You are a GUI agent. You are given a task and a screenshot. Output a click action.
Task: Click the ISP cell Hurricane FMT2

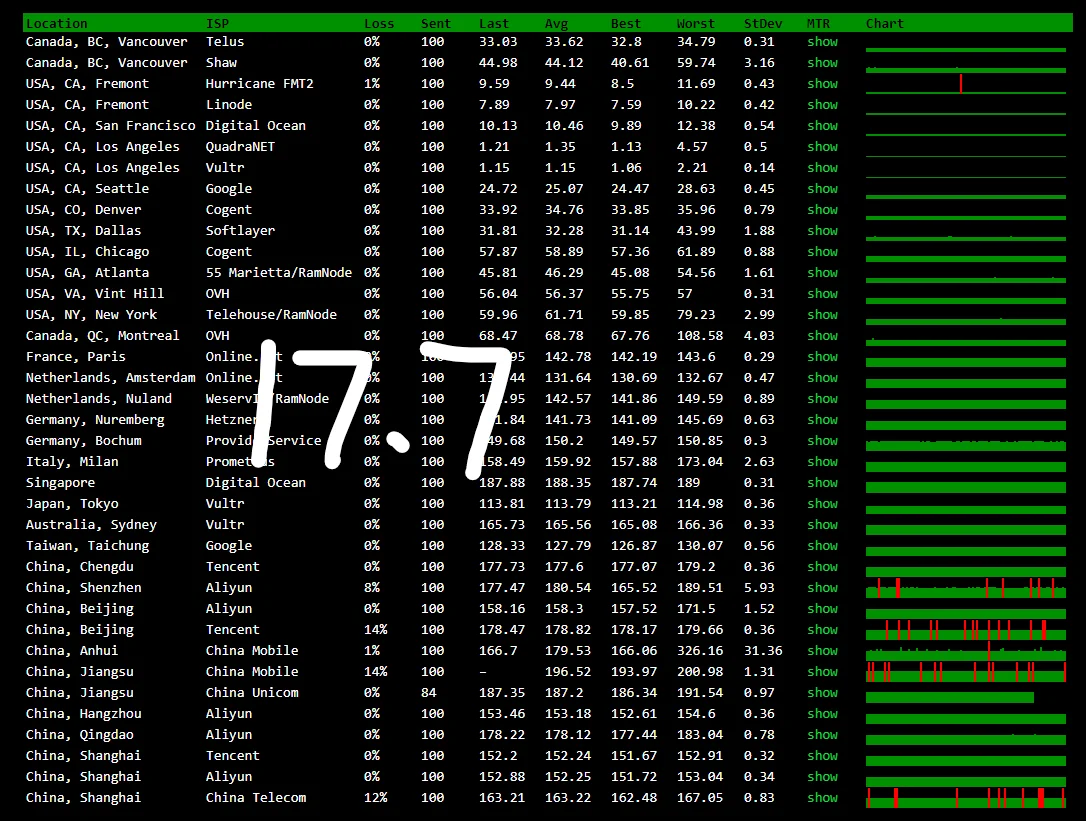point(260,83)
